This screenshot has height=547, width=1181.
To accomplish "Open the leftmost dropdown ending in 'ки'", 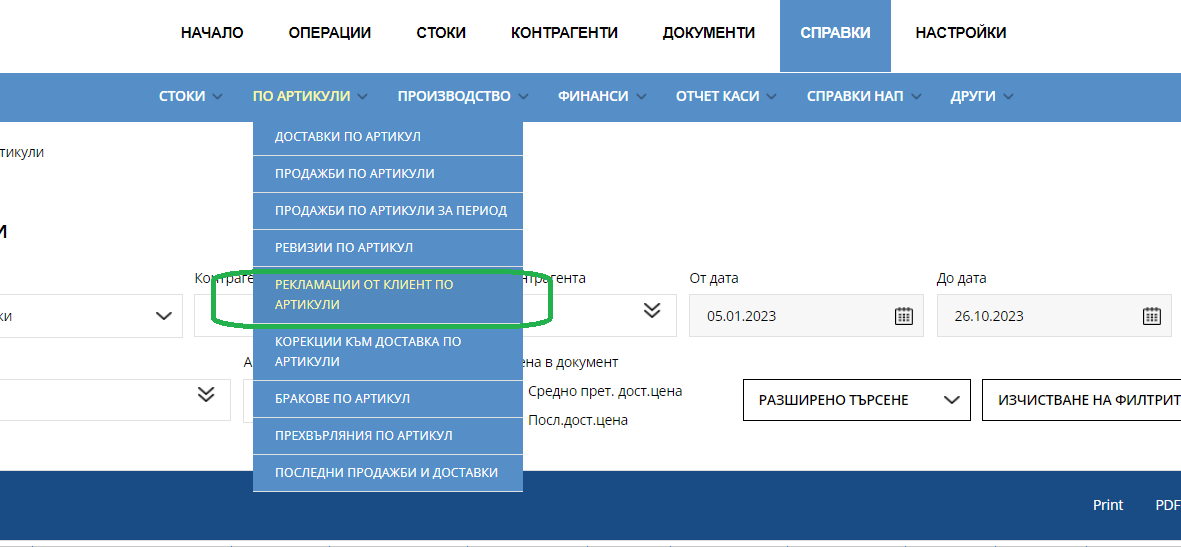I will pyautogui.click(x=91, y=316).
